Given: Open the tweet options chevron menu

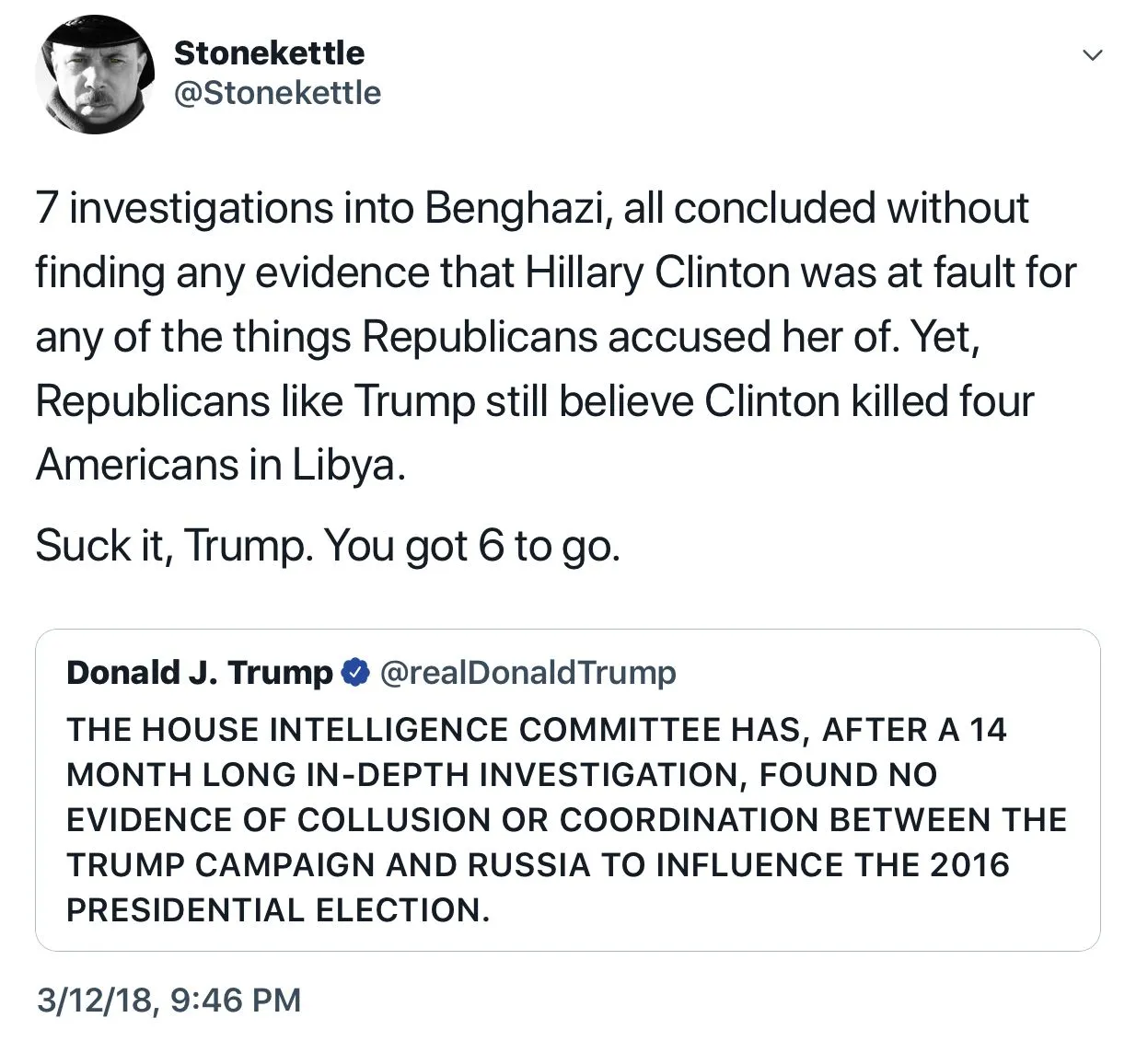Looking at the screenshot, I should 1092,56.
